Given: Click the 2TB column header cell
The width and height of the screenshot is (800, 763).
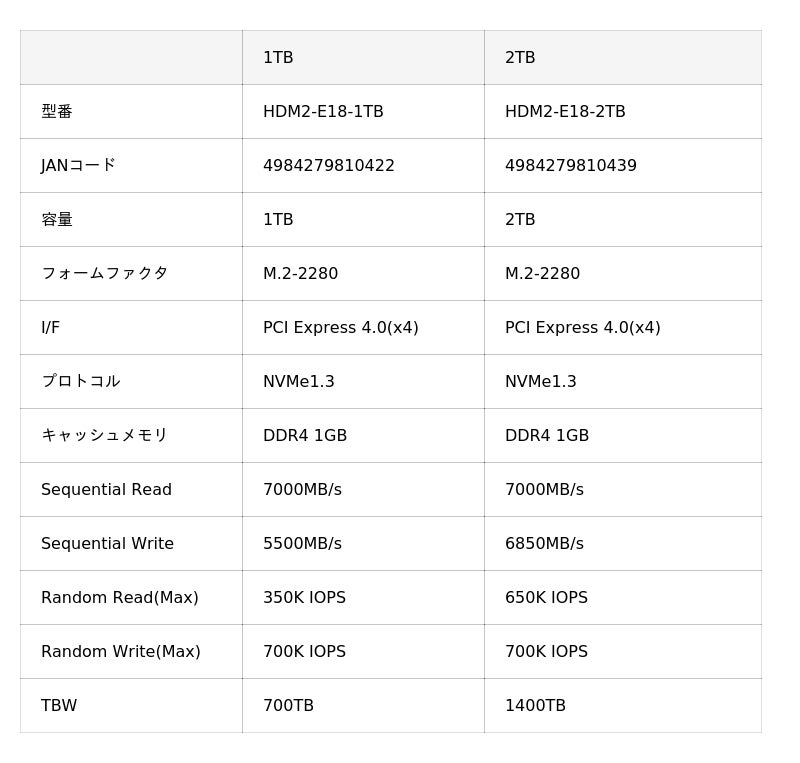Looking at the screenshot, I should (520, 58).
